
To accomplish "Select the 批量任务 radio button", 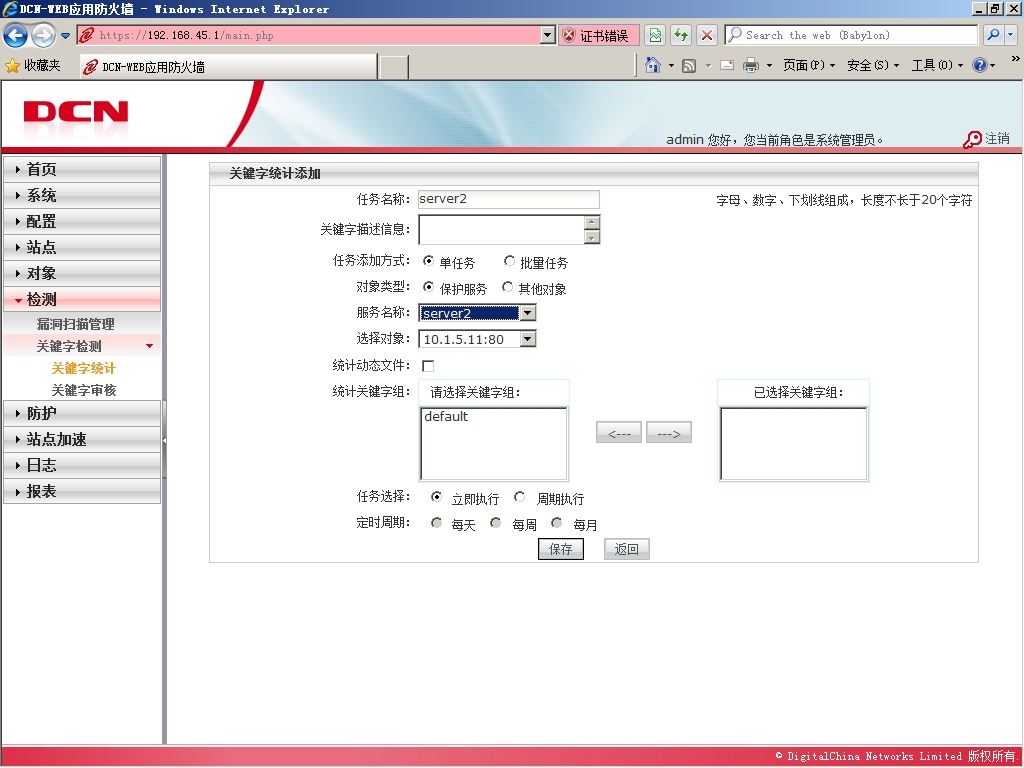I will [x=509, y=261].
